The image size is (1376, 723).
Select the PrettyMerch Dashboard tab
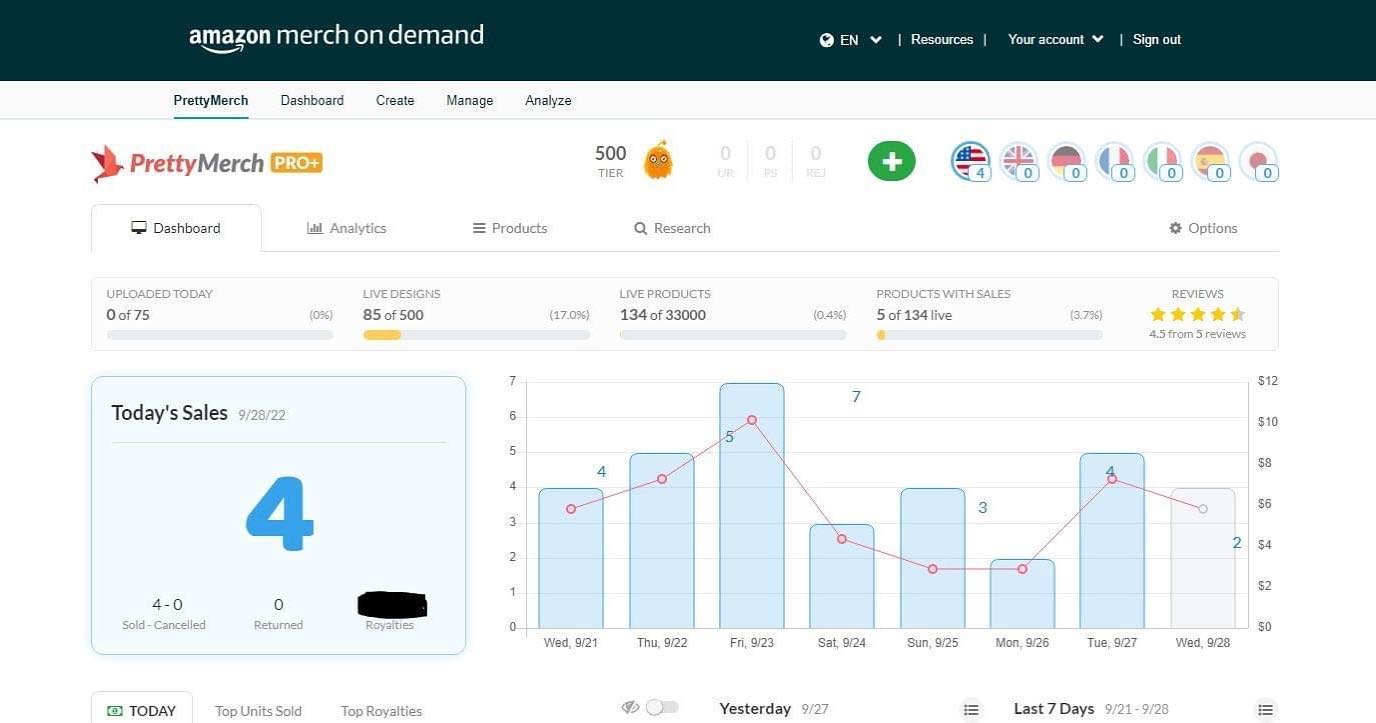(x=176, y=228)
